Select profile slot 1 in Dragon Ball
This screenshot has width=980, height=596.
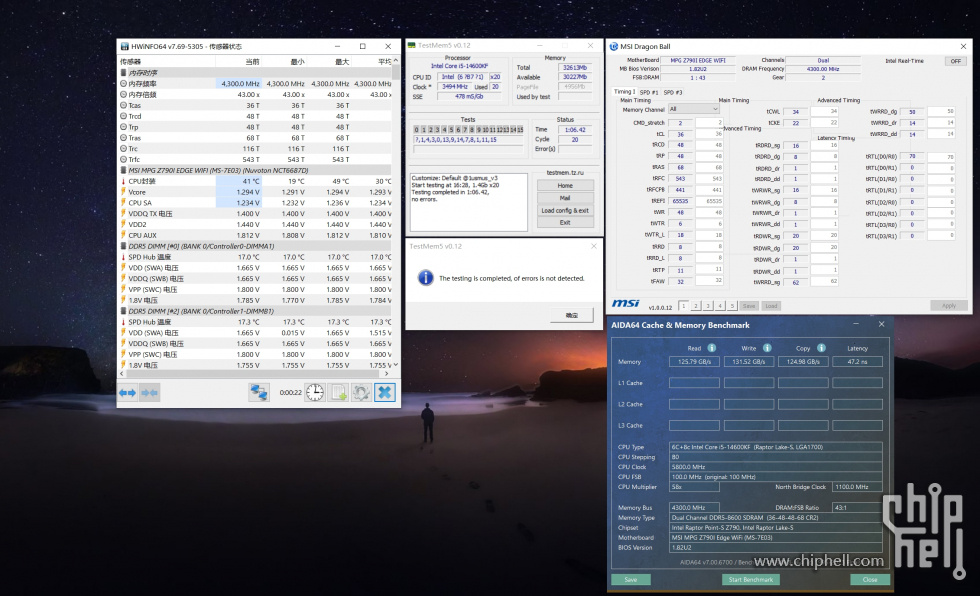(684, 305)
